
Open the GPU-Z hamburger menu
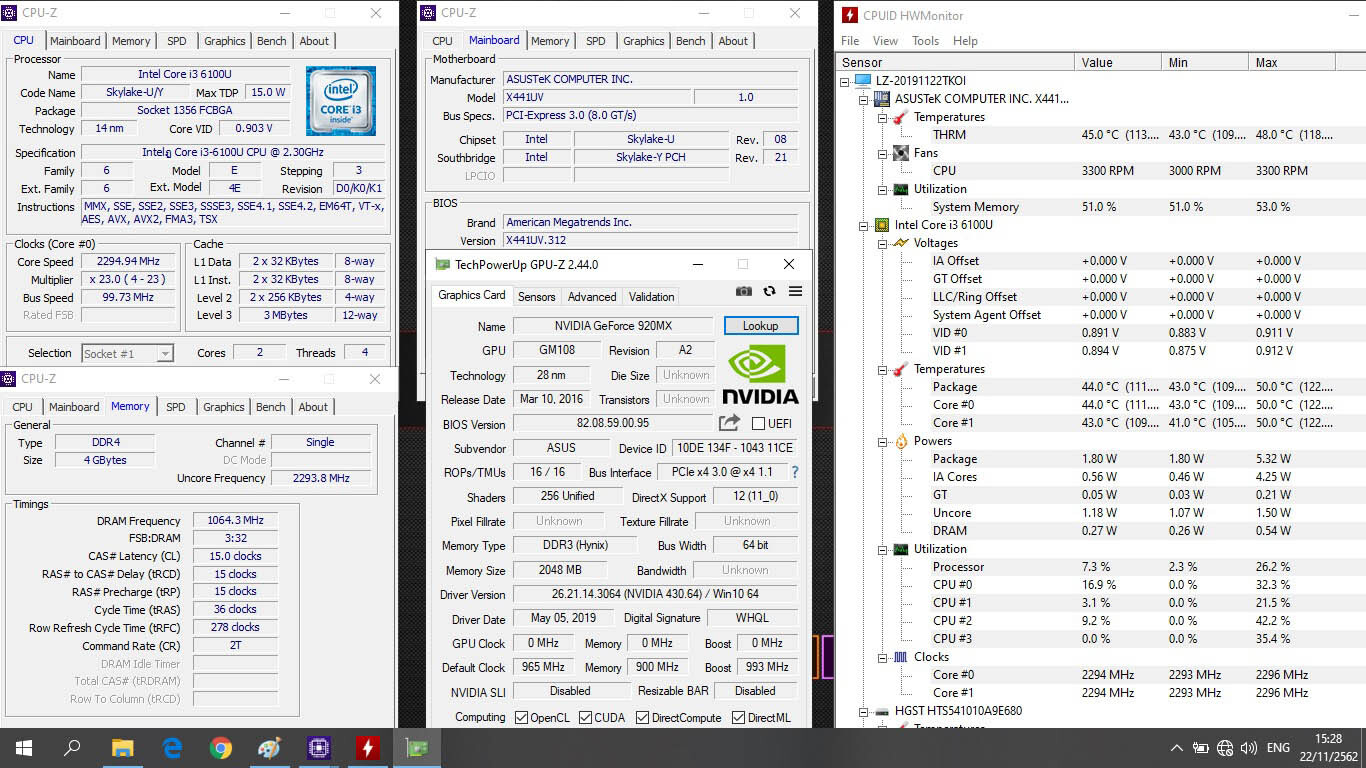click(x=796, y=291)
